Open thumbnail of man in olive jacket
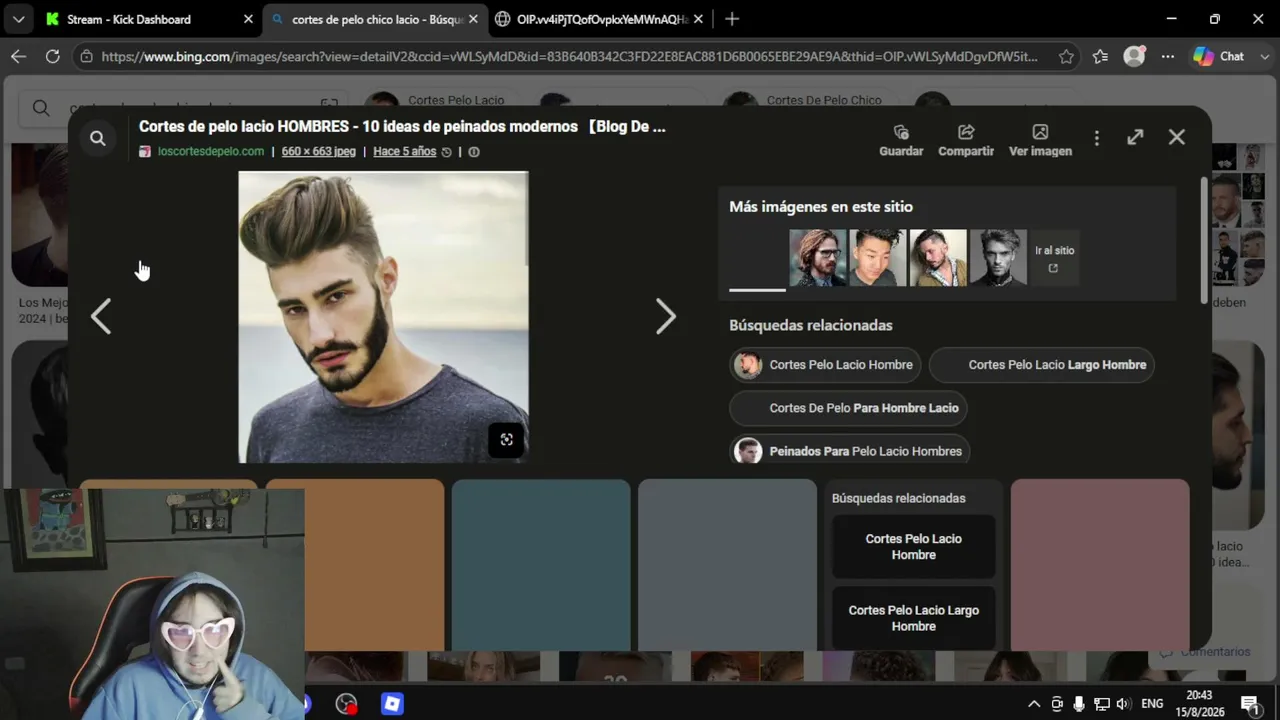 [938, 258]
